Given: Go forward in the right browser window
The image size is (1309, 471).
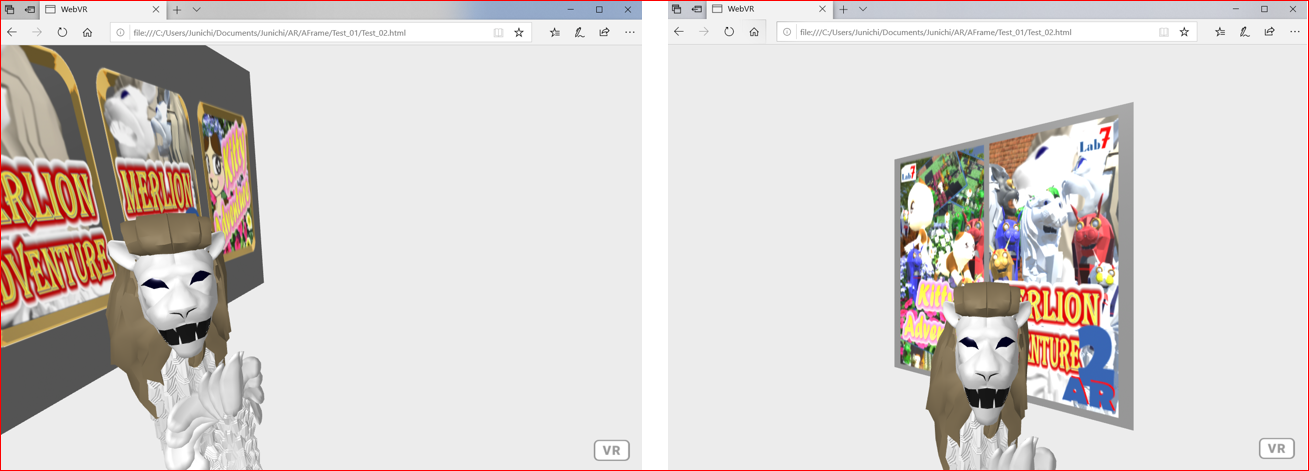Looking at the screenshot, I should [x=704, y=32].
